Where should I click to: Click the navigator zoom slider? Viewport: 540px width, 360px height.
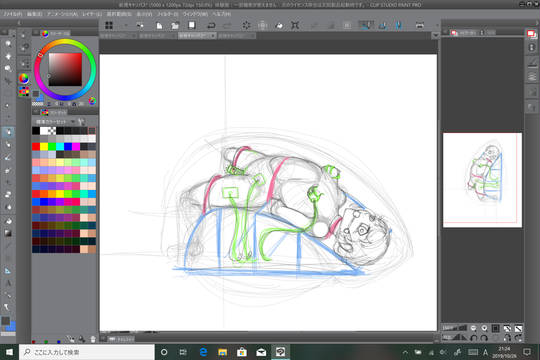[x=455, y=328]
